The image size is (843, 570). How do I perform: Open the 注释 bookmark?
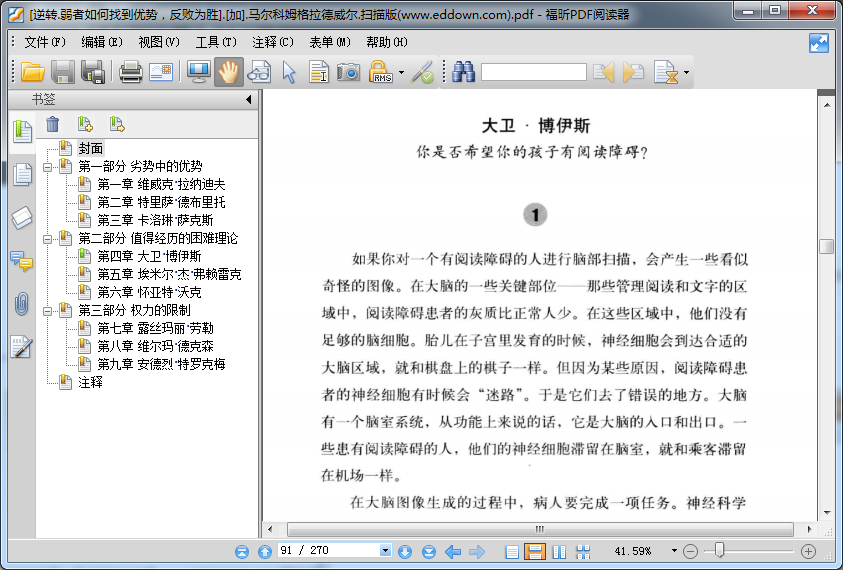(90, 382)
